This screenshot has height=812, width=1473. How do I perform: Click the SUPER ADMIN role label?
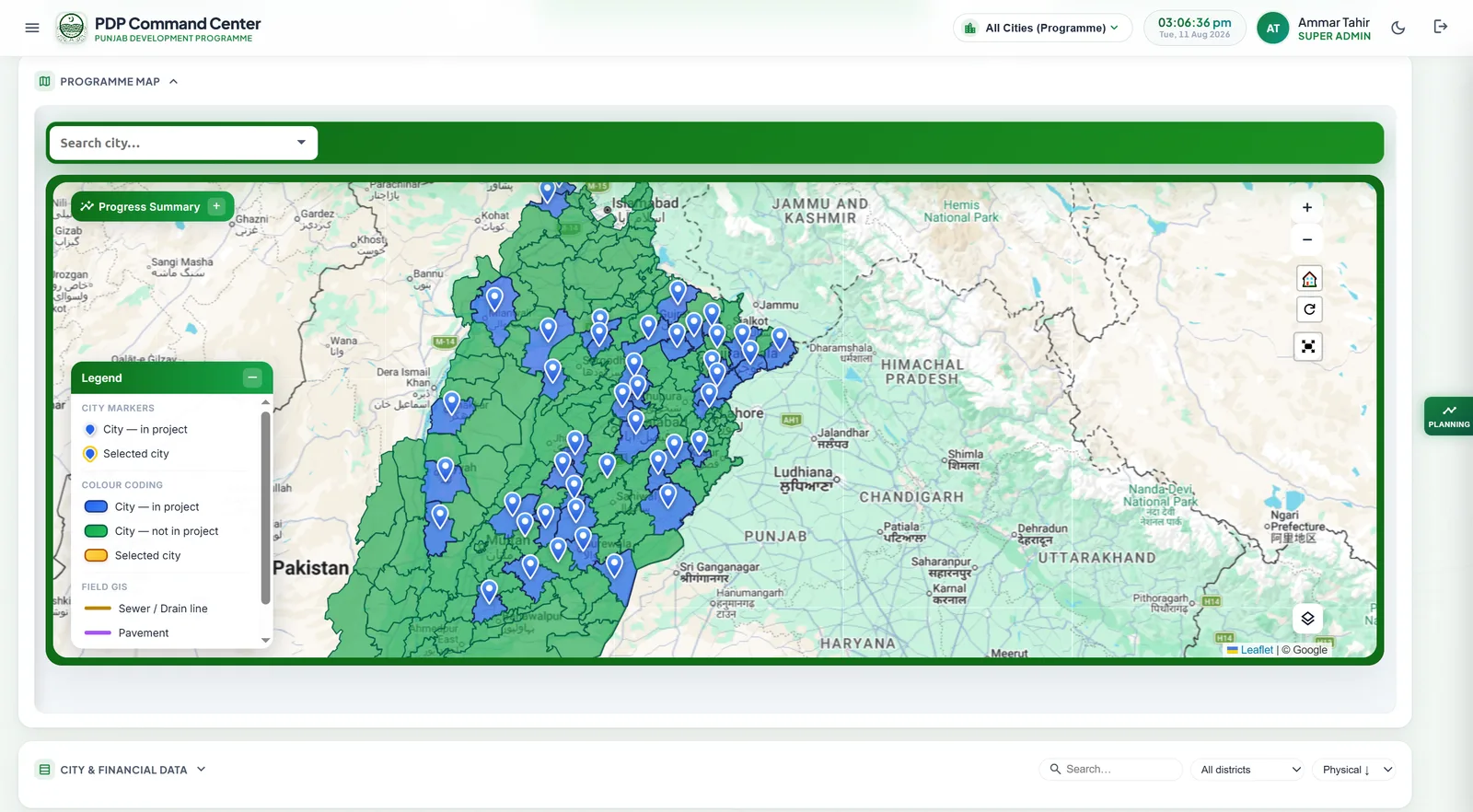pyautogui.click(x=1334, y=37)
